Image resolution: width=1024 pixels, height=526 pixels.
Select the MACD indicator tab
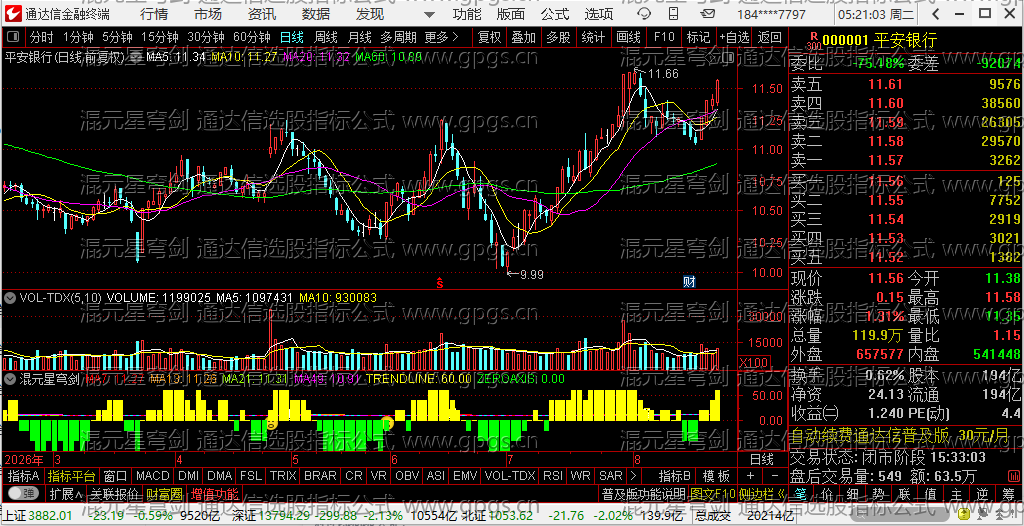[153, 476]
